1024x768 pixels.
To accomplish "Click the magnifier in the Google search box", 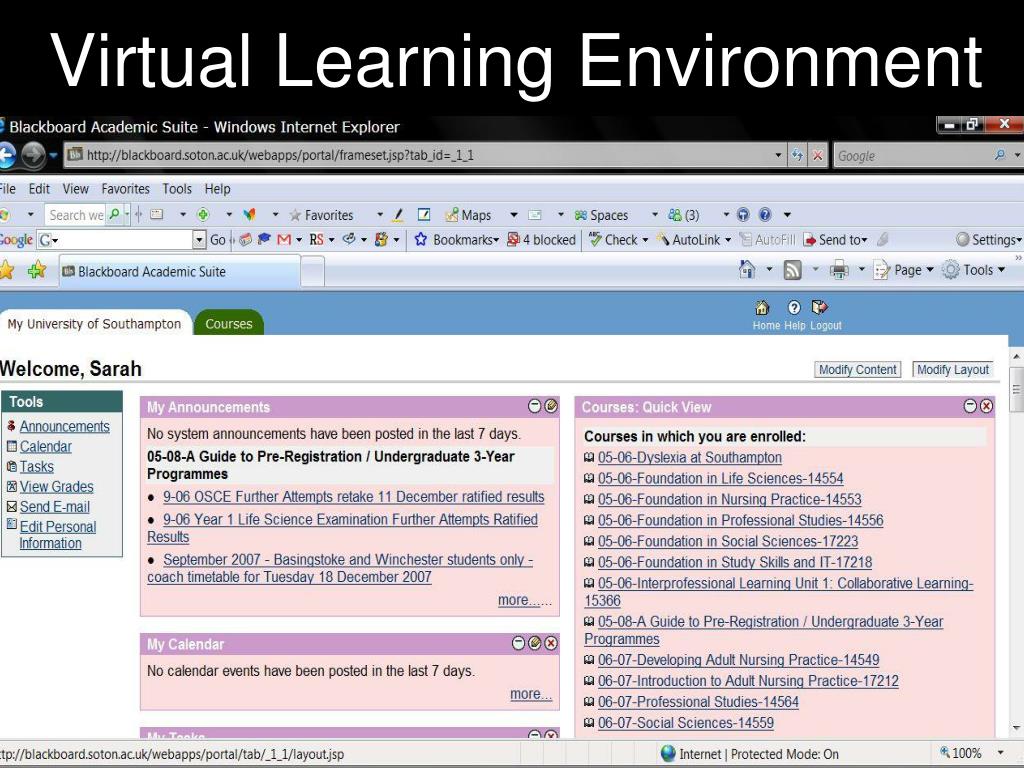I will (x=1000, y=155).
